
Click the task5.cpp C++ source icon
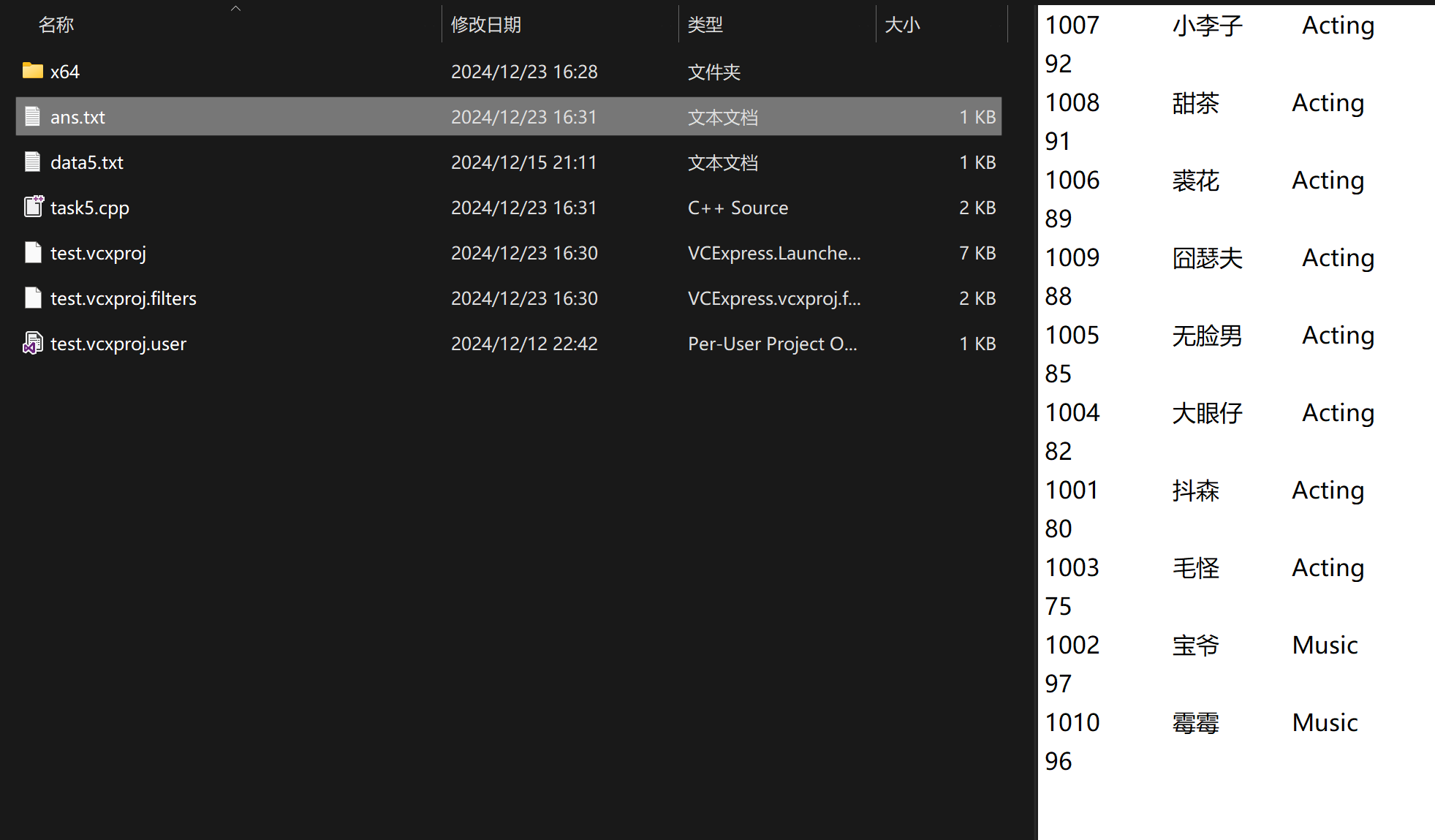(33, 207)
